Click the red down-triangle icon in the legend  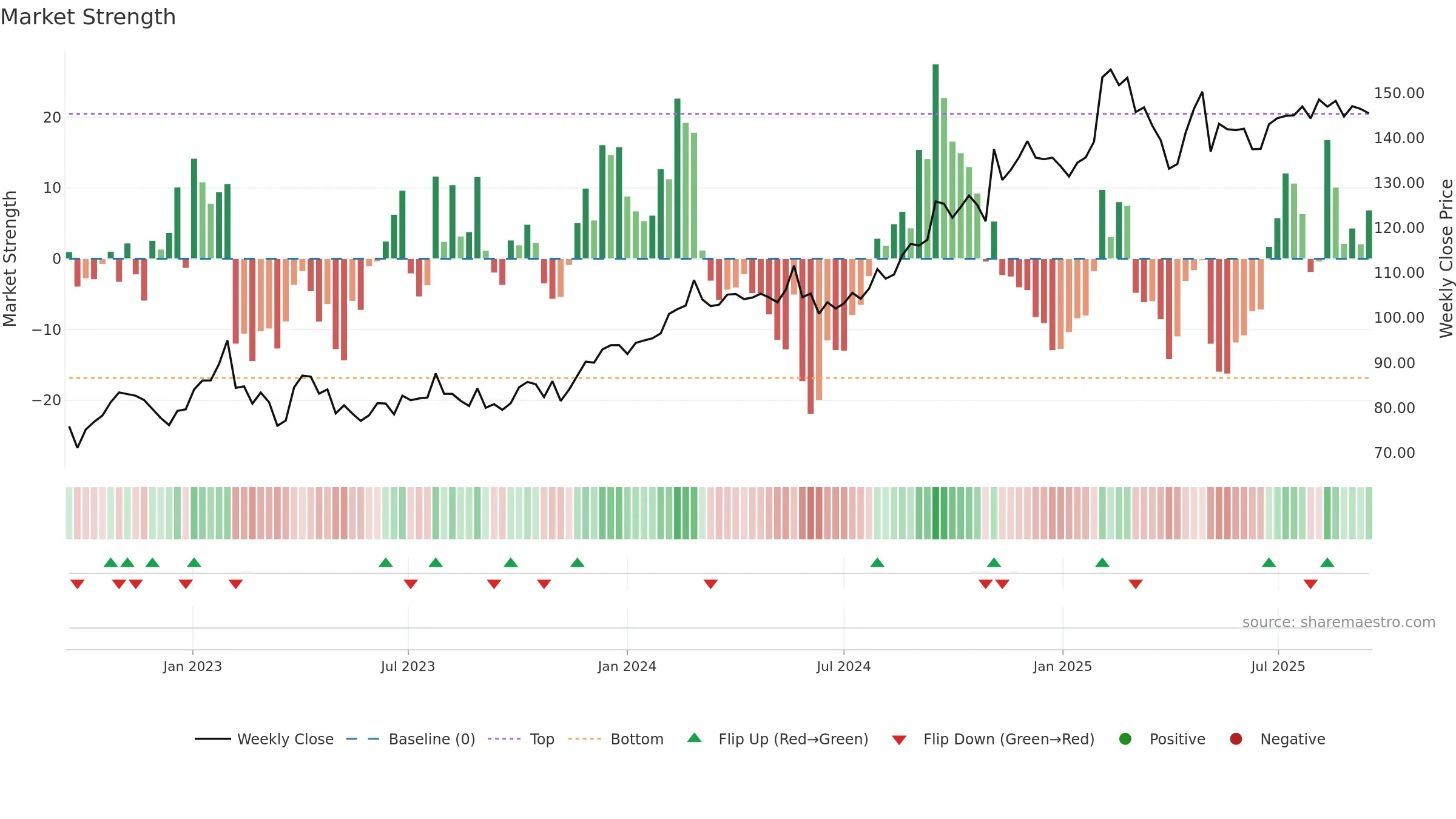[899, 740]
